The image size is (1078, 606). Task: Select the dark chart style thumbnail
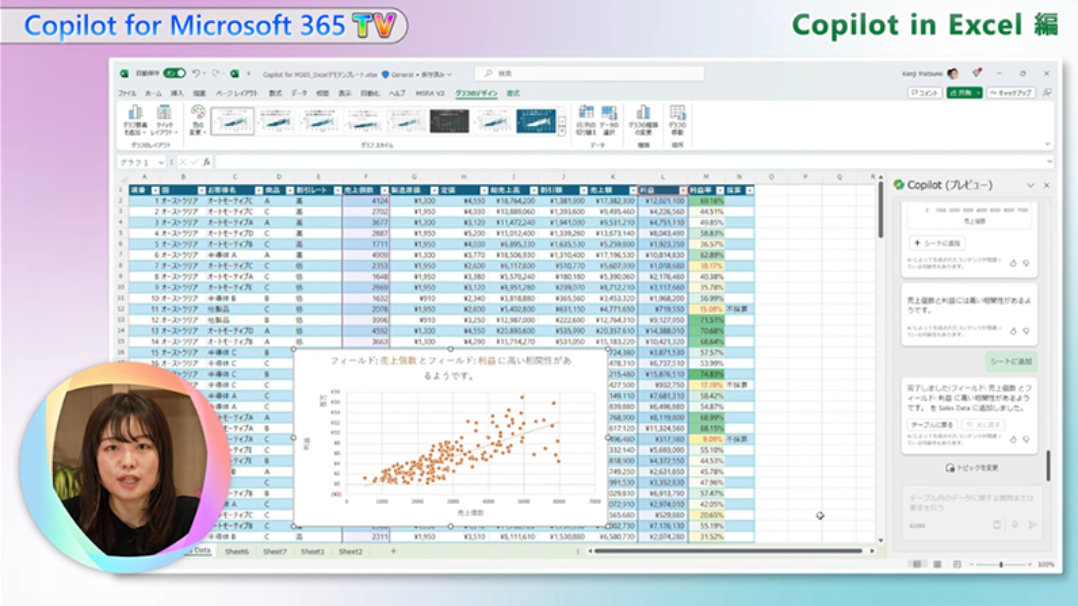[449, 121]
